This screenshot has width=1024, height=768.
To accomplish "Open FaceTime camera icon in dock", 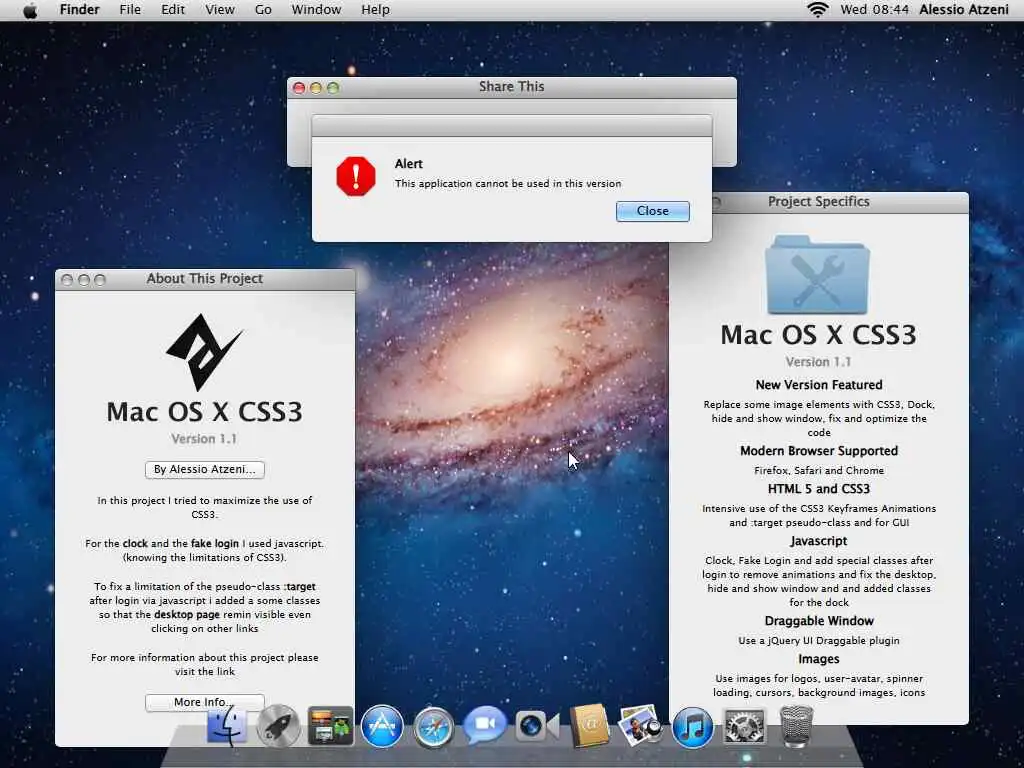I will pyautogui.click(x=537, y=726).
